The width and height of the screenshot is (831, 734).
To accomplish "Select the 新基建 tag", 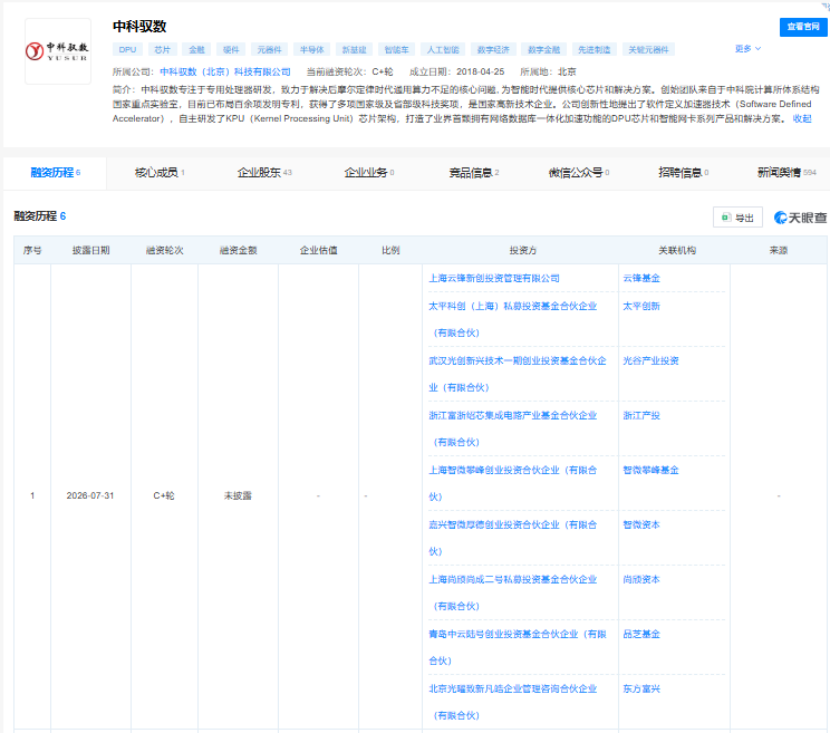I will point(354,50).
